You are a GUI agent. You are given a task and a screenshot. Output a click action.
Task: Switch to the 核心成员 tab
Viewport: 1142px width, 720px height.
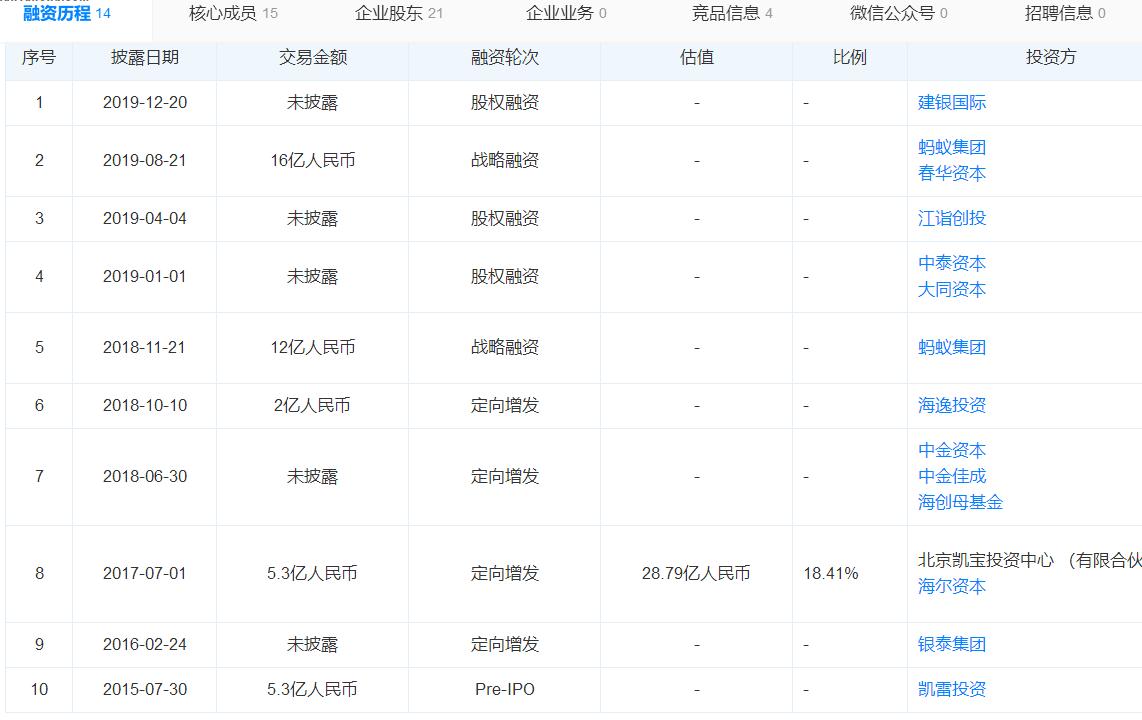[215, 15]
